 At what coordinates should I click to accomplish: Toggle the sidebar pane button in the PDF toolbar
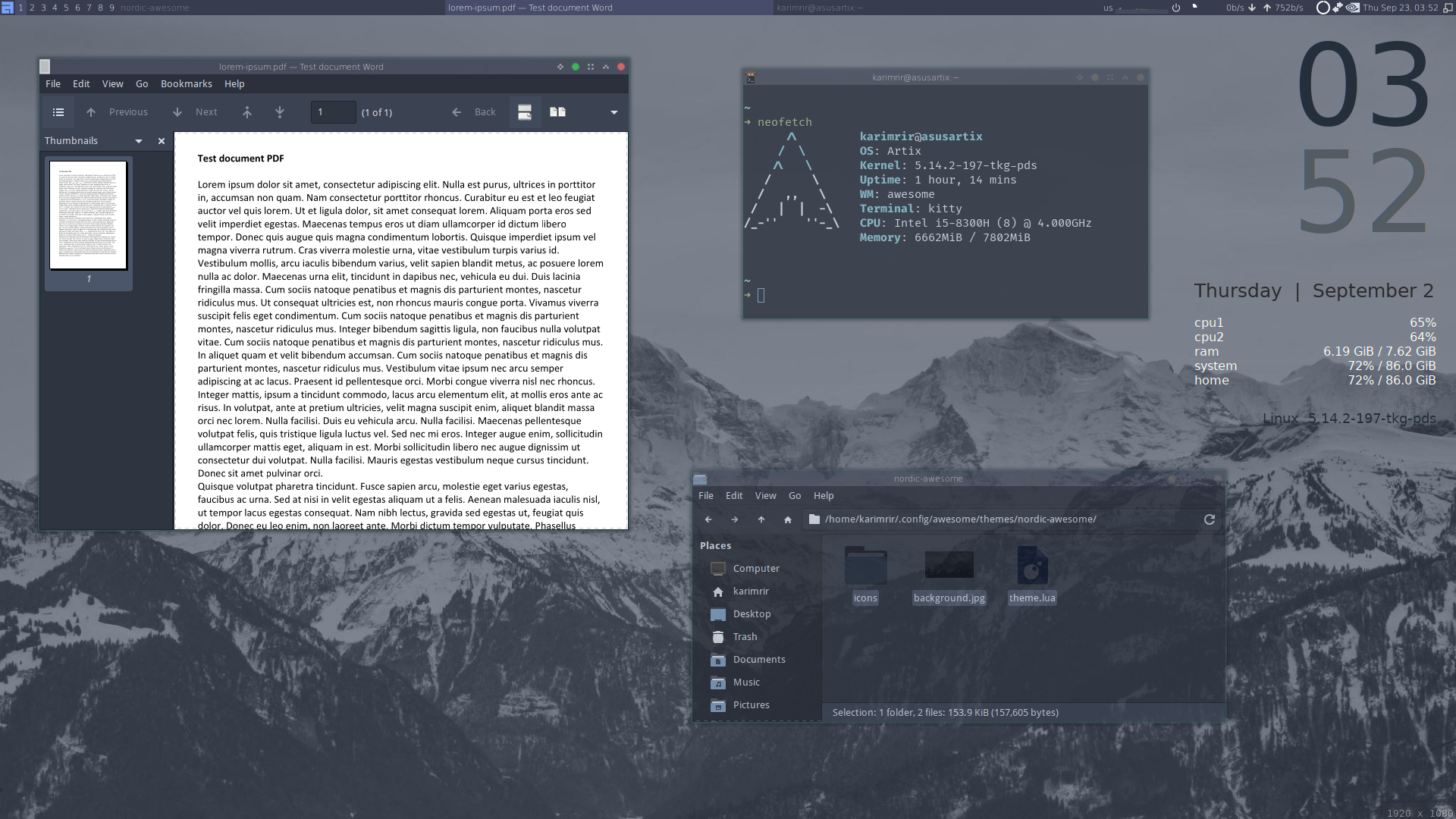(58, 112)
